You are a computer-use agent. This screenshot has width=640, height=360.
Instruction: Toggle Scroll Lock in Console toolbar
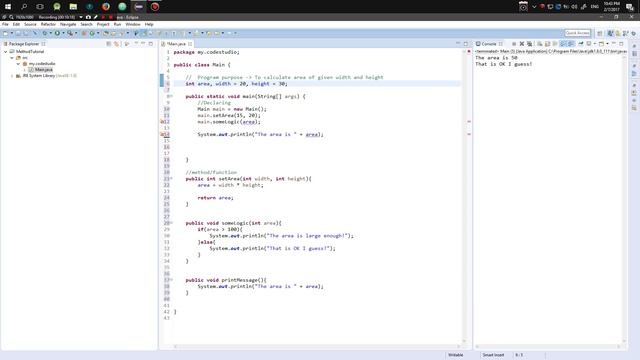click(547, 44)
